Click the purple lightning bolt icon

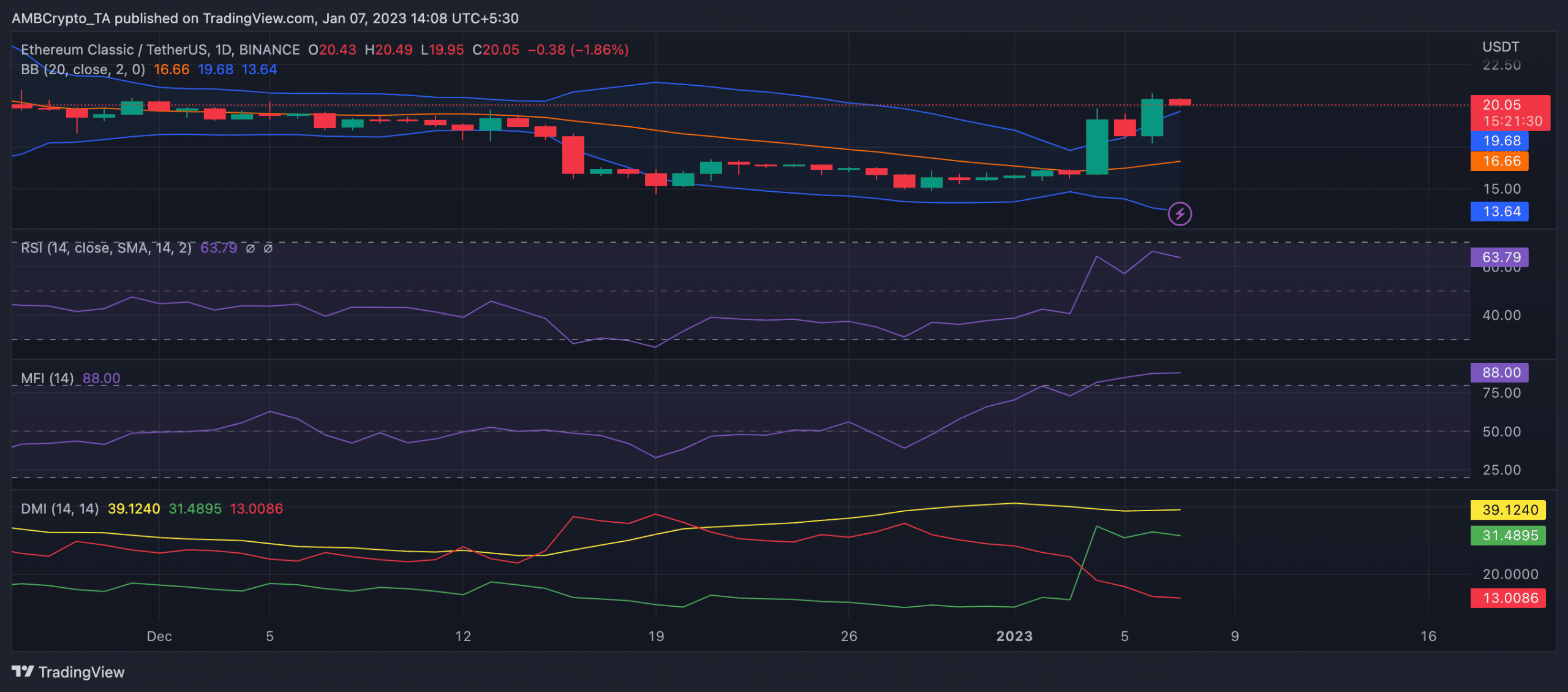tap(1180, 214)
